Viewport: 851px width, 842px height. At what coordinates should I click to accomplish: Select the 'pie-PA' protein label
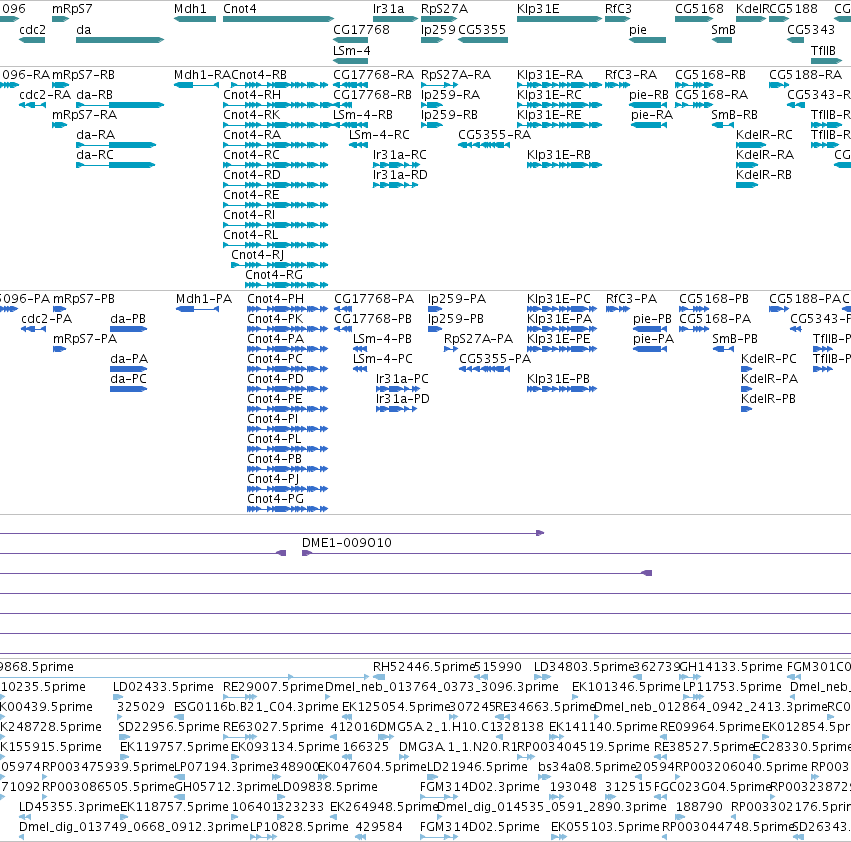pyautogui.click(x=653, y=339)
